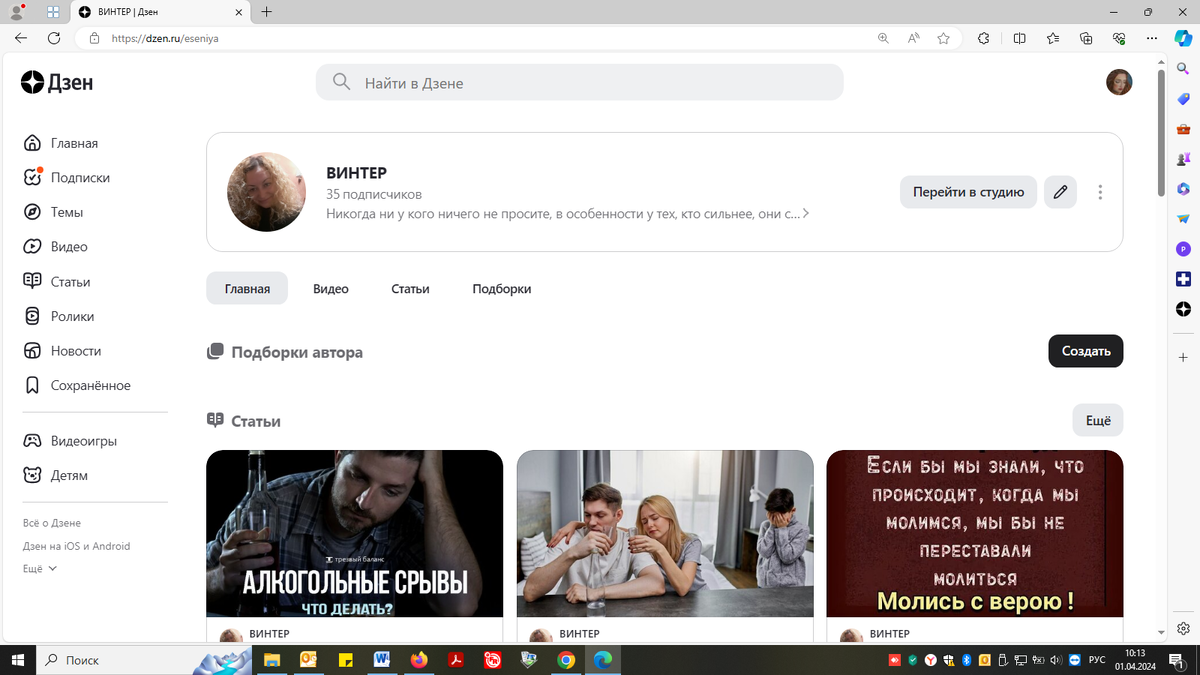Open Видео in the left sidebar

coord(56,246)
